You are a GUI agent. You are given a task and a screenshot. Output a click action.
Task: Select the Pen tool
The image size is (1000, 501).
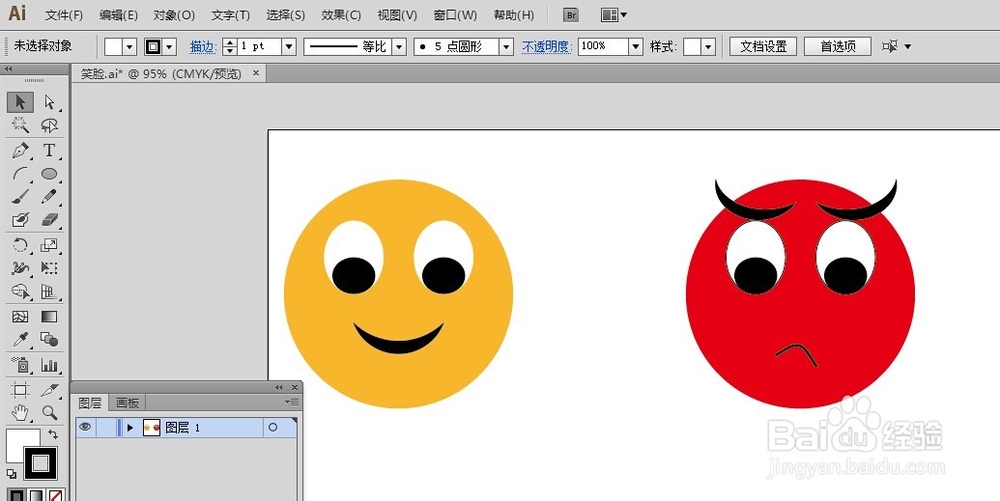point(20,150)
